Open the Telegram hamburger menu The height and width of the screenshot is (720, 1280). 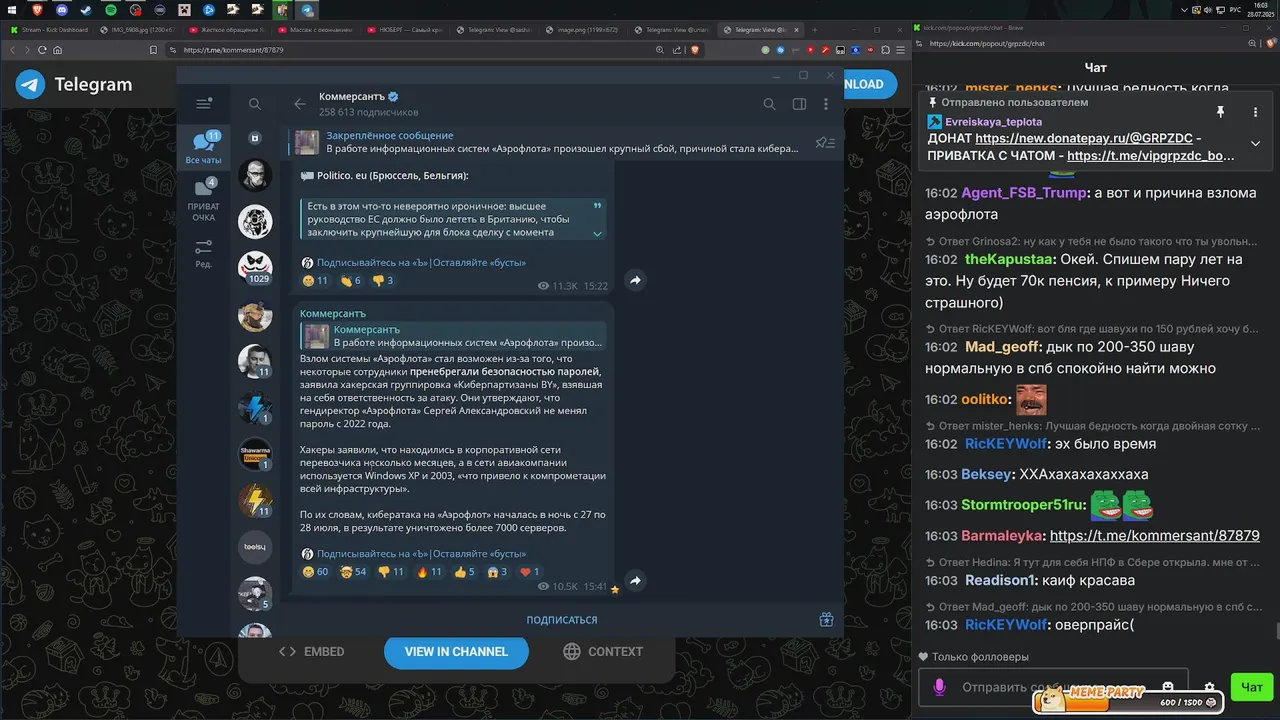coord(204,103)
